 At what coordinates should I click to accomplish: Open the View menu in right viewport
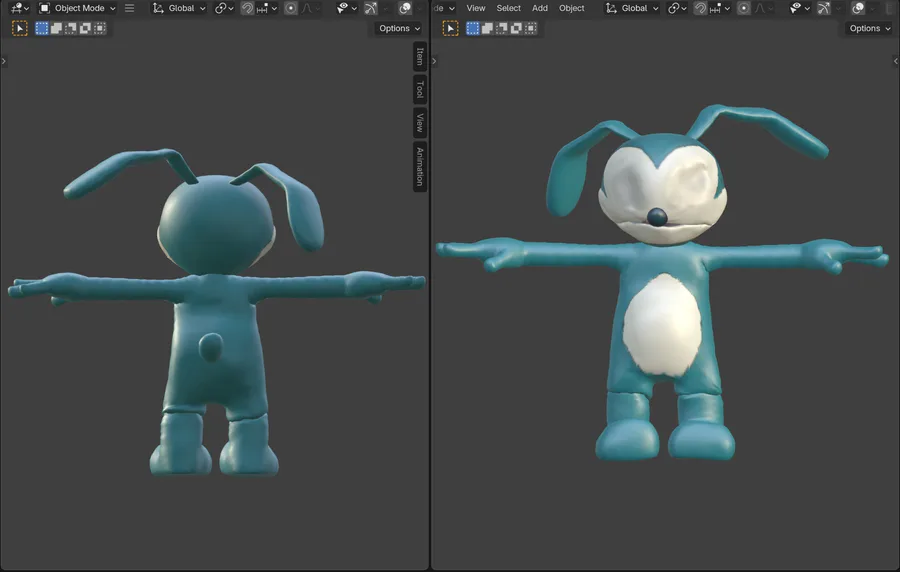(475, 8)
